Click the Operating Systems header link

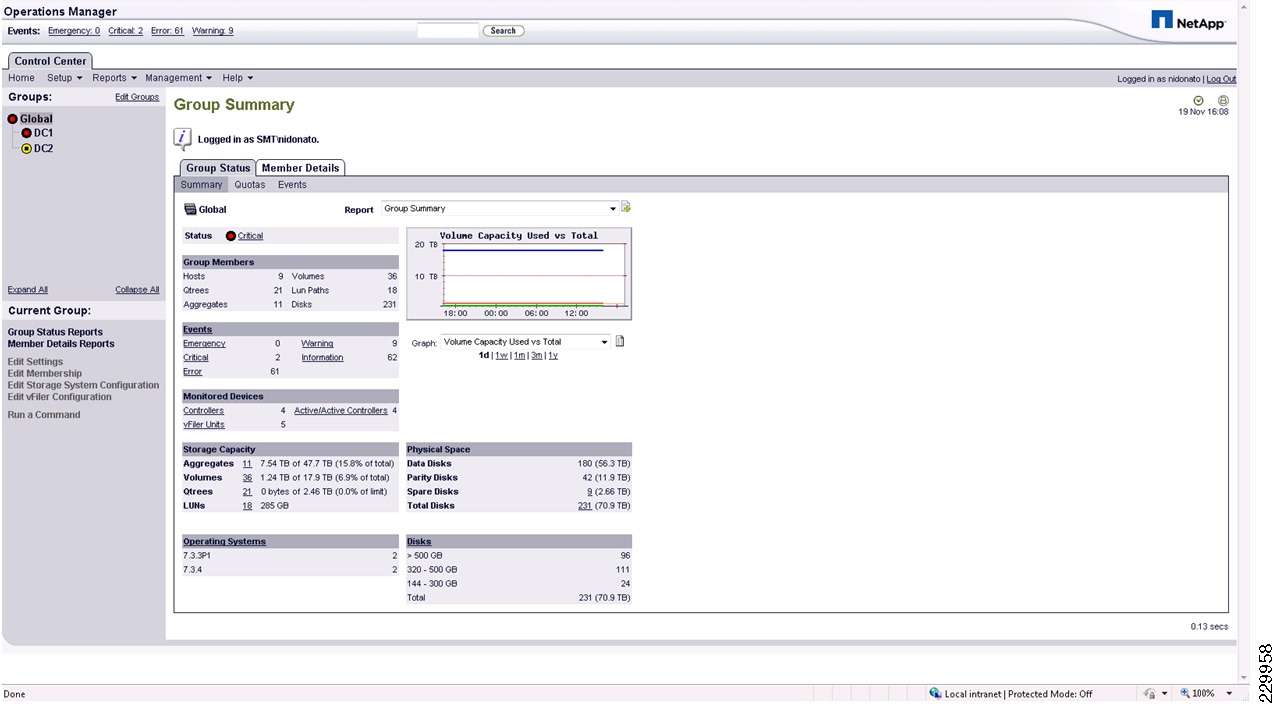point(224,542)
